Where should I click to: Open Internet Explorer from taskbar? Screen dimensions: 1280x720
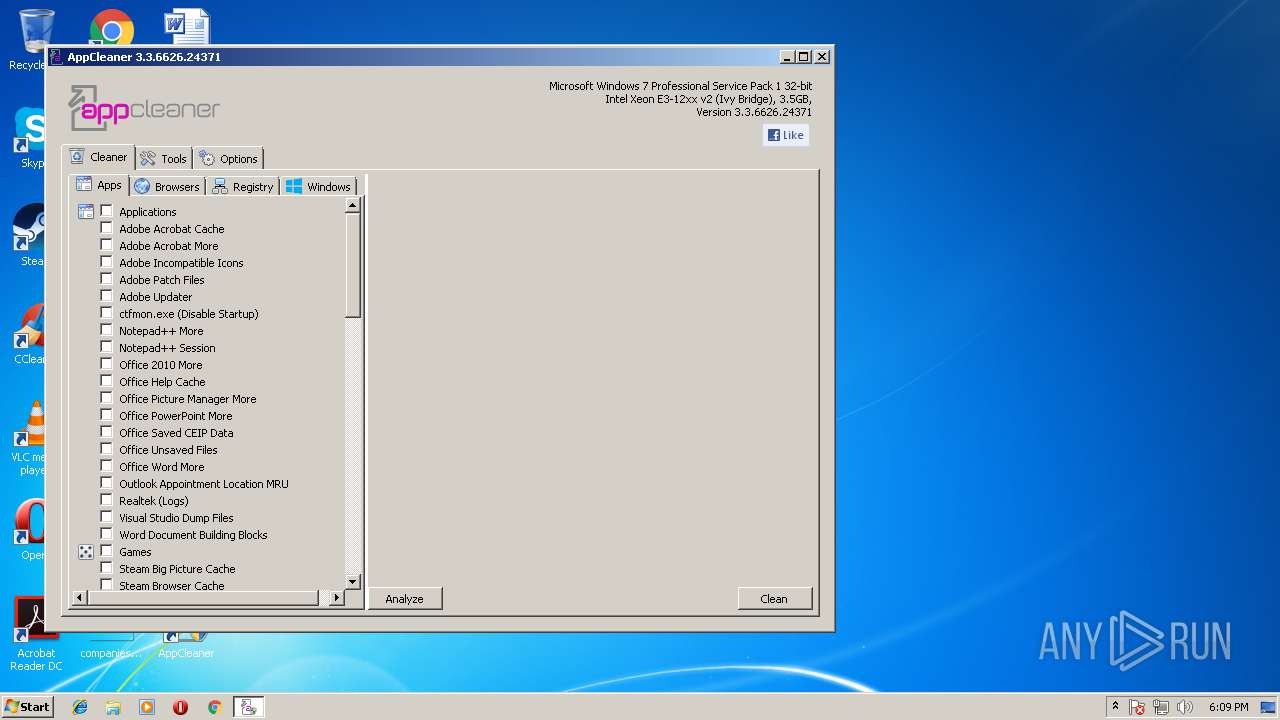[x=80, y=707]
